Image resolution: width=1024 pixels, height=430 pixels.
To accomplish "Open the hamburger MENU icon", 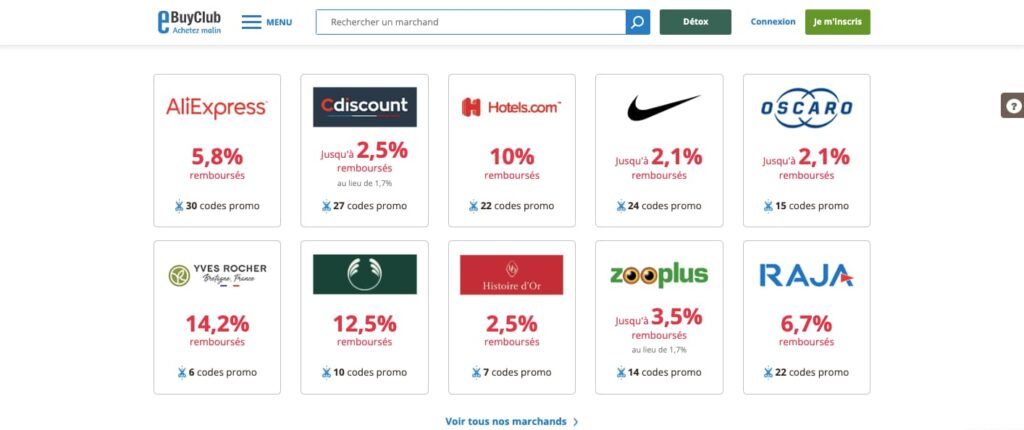I will click(x=251, y=22).
